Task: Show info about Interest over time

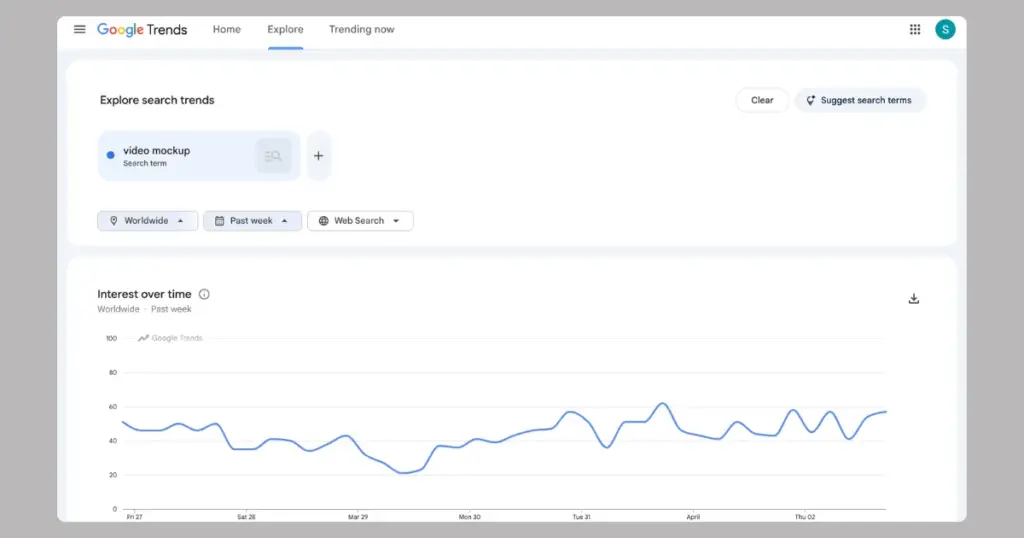Action: point(204,294)
